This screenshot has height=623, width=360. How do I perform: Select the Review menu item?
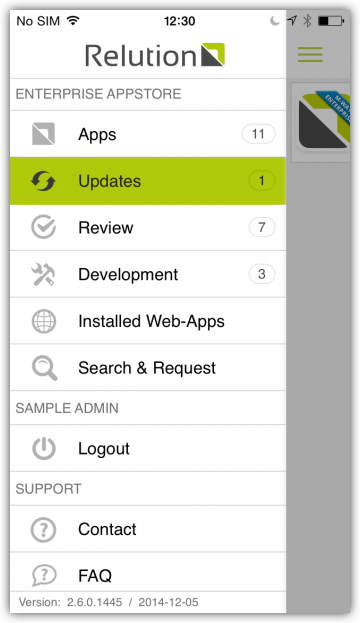coord(148,227)
